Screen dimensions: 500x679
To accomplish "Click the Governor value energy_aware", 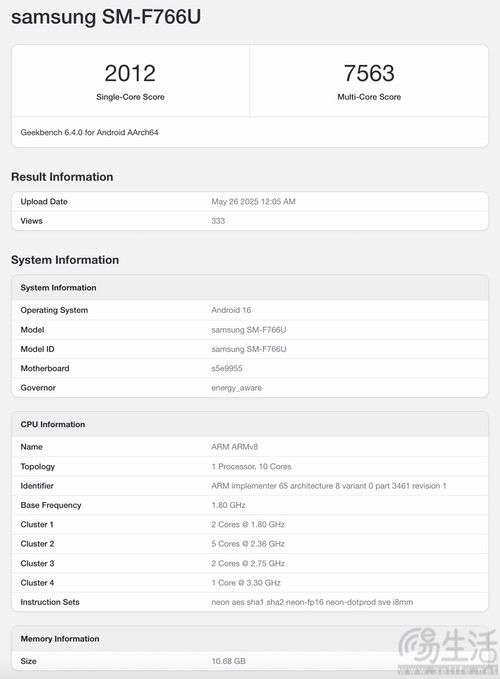I will tap(236, 388).
